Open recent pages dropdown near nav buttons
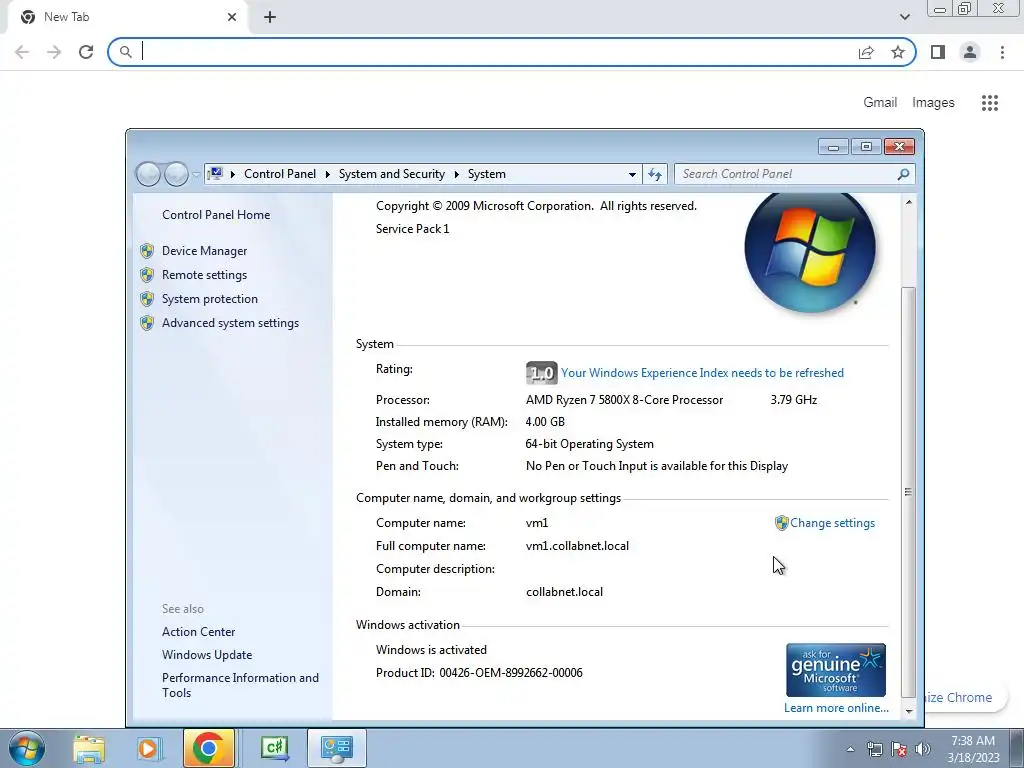 [196, 174]
